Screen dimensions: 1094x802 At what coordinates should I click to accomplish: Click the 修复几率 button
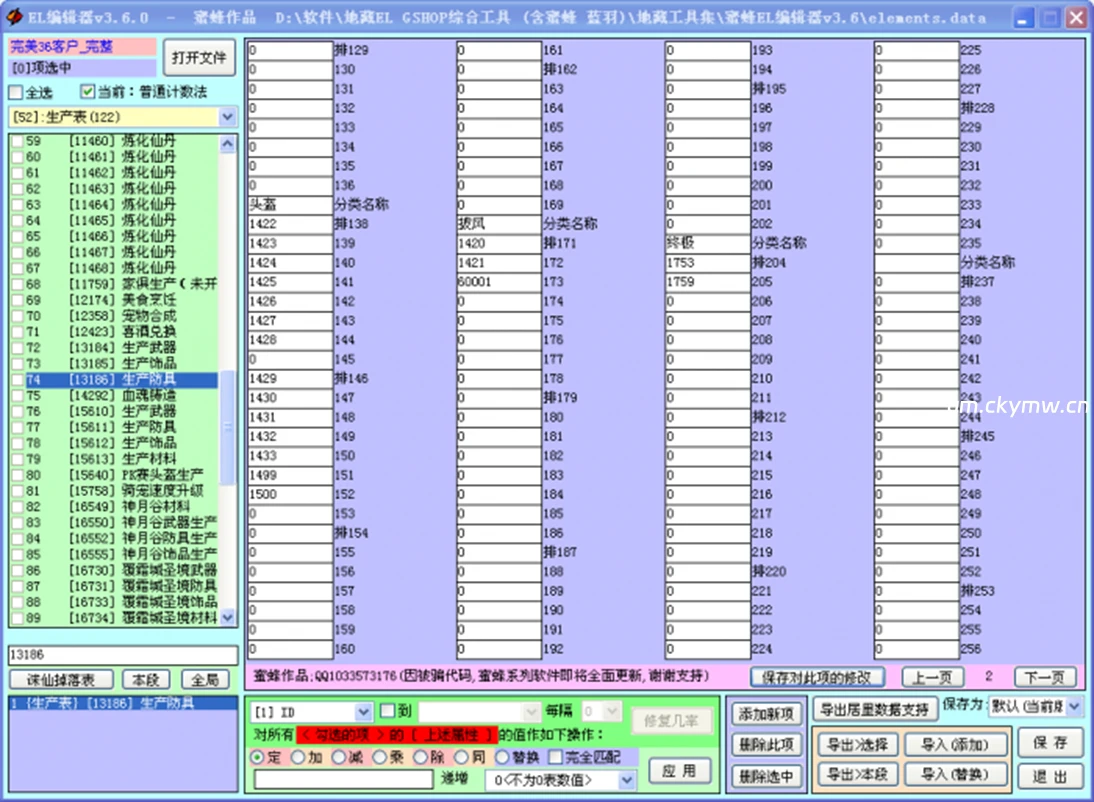tap(671, 721)
